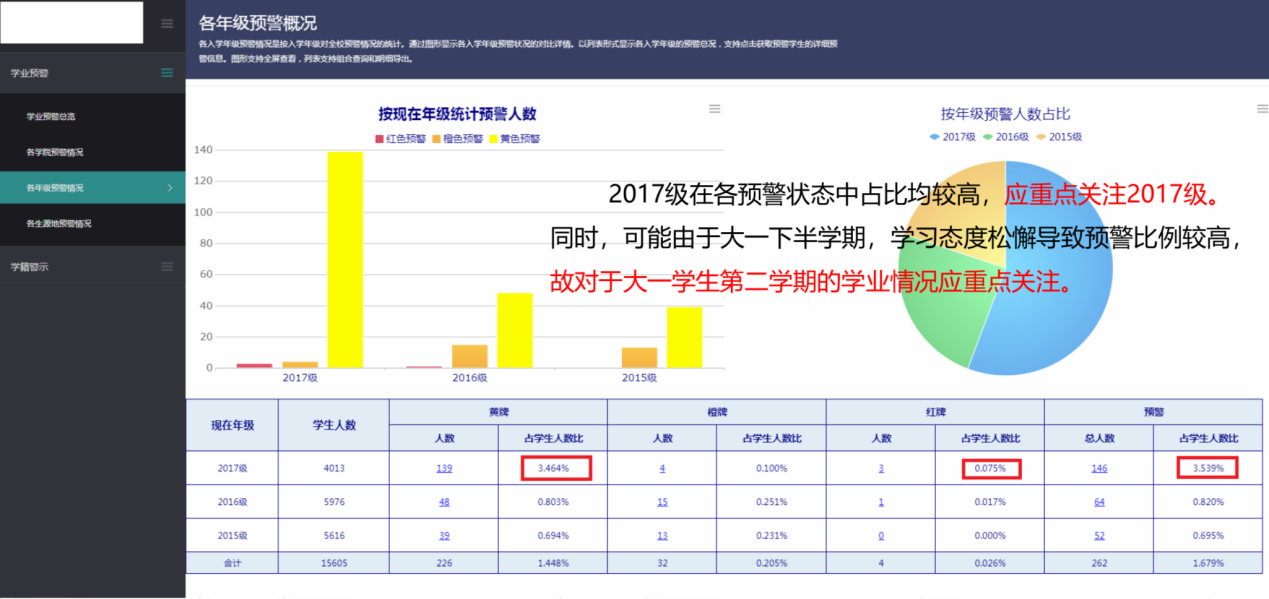The image size is (1269, 599).
Task: Toggle 橙色预警 legend series
Action: [x=457, y=139]
